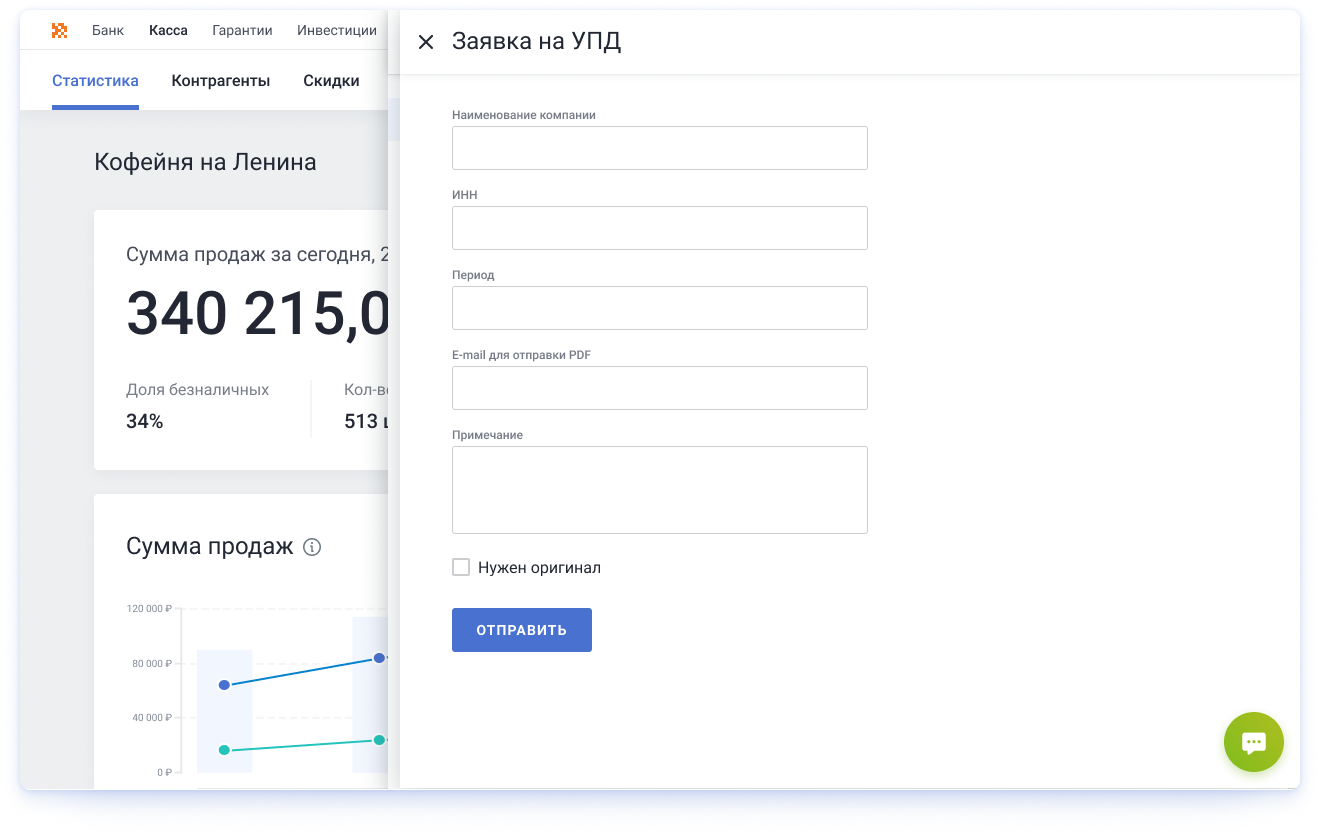Image resolution: width=1320 pixels, height=840 pixels.
Task: Click the orange logo in the top bar
Action: point(60,30)
